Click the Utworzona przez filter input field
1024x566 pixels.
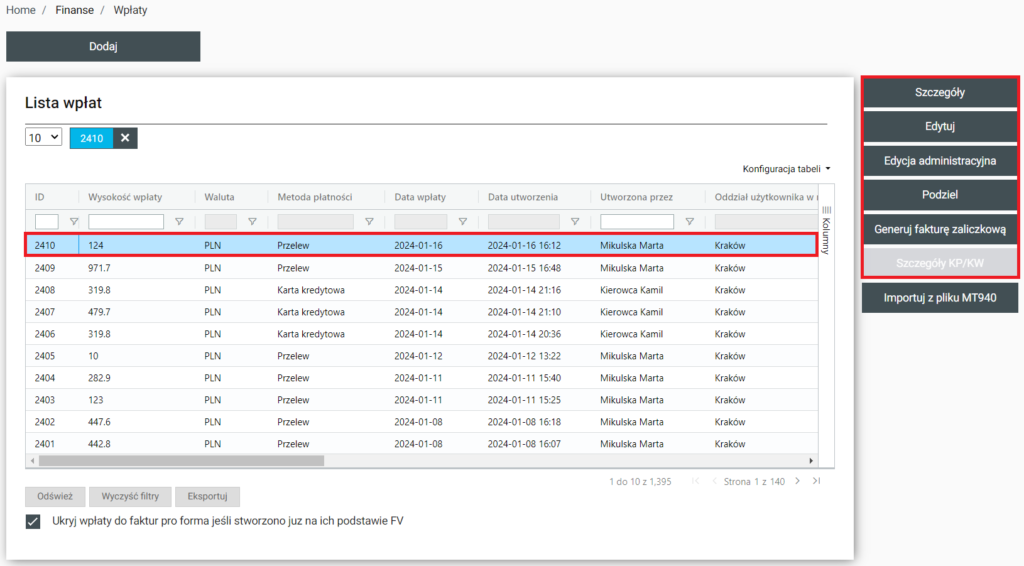(636, 222)
